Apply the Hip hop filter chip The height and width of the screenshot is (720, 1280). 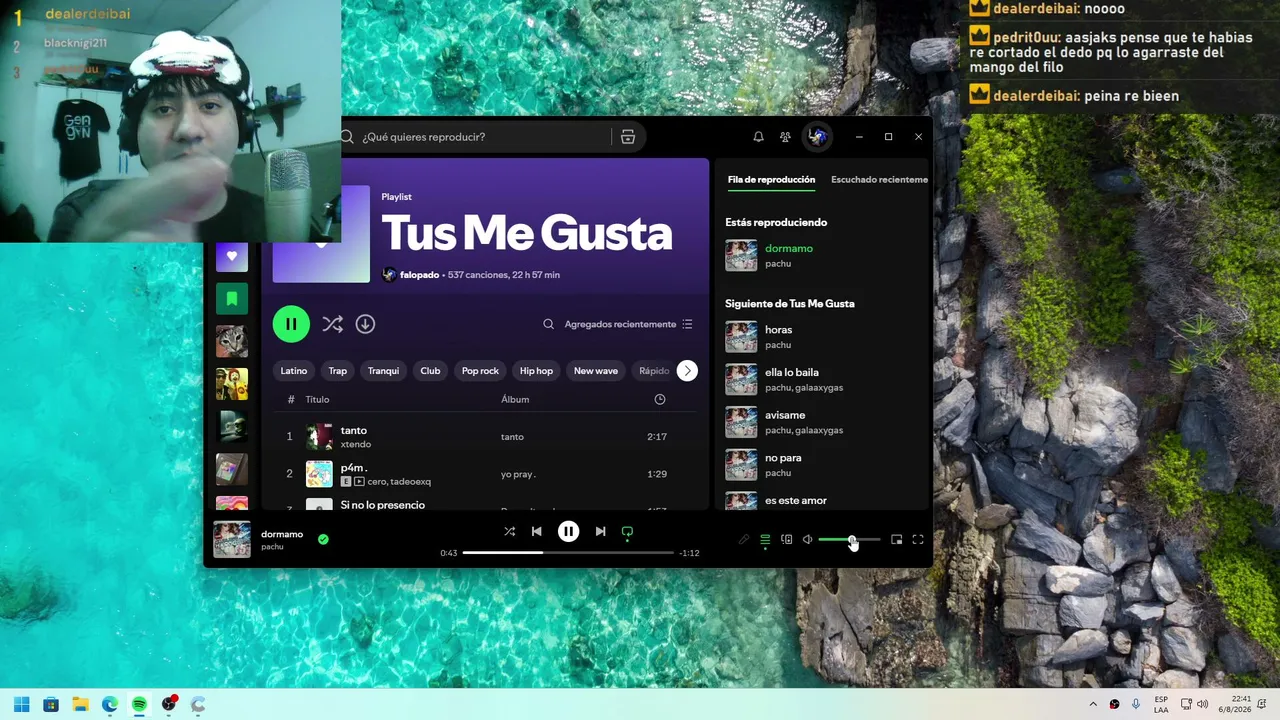pyautogui.click(x=536, y=371)
